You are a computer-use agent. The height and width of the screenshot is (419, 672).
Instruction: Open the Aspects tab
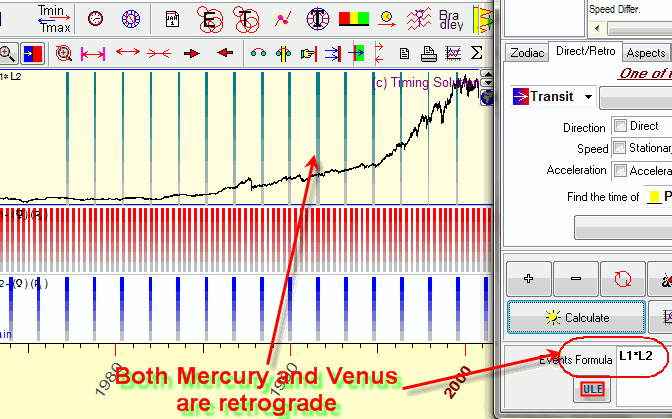point(645,53)
